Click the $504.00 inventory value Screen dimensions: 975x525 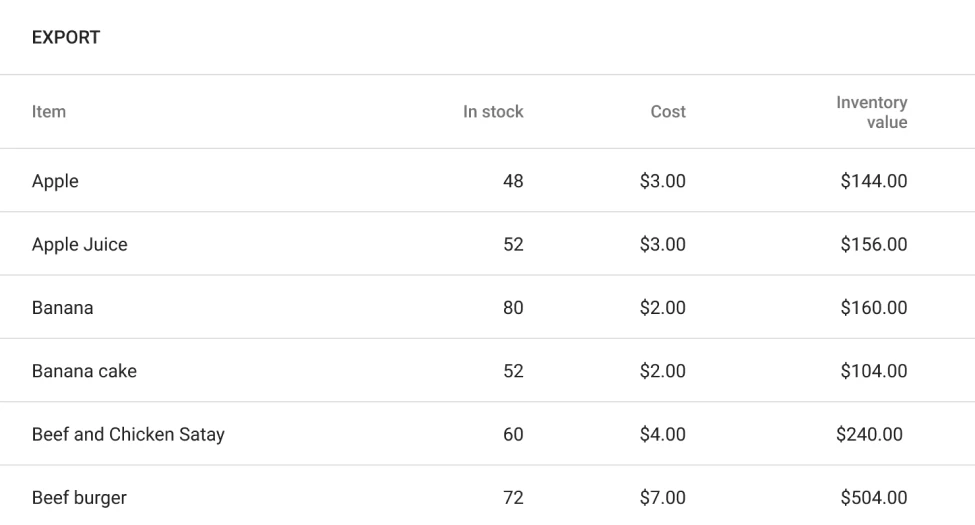pyautogui.click(x=873, y=498)
